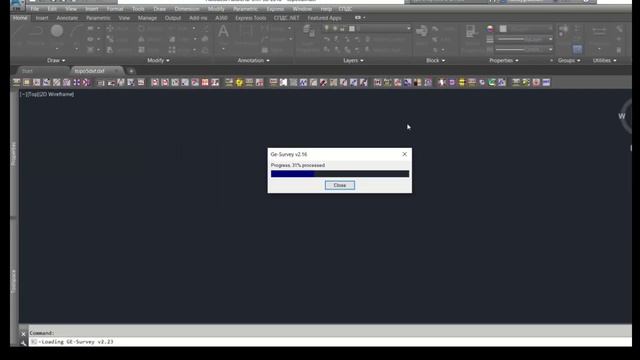Screen dimensions: 640x360
Task: Click the green curved arrow icon in GE-Survey toolbar
Action: pyautogui.click(x=492, y=82)
